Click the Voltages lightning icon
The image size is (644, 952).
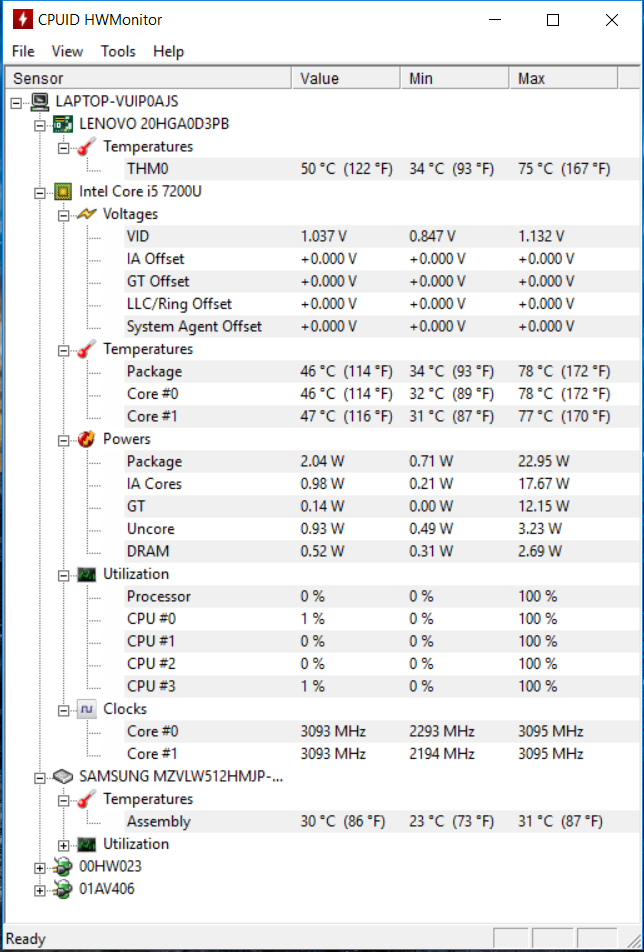(87, 214)
